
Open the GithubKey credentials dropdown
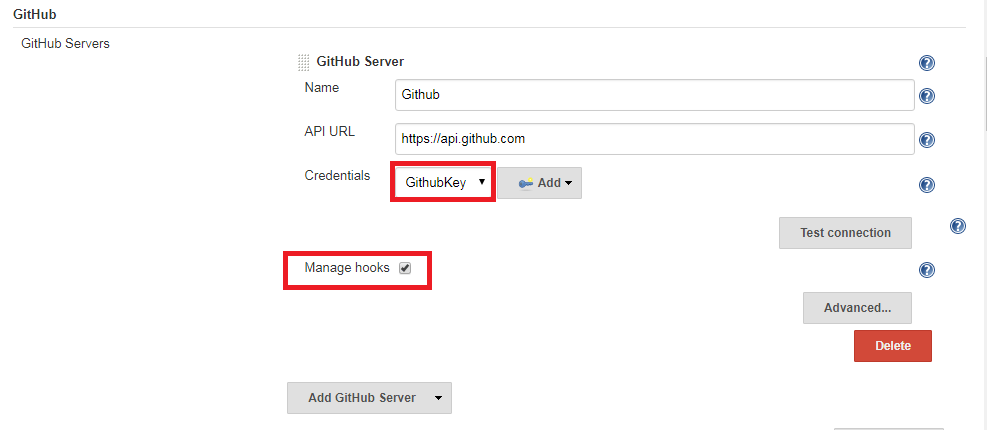click(443, 183)
